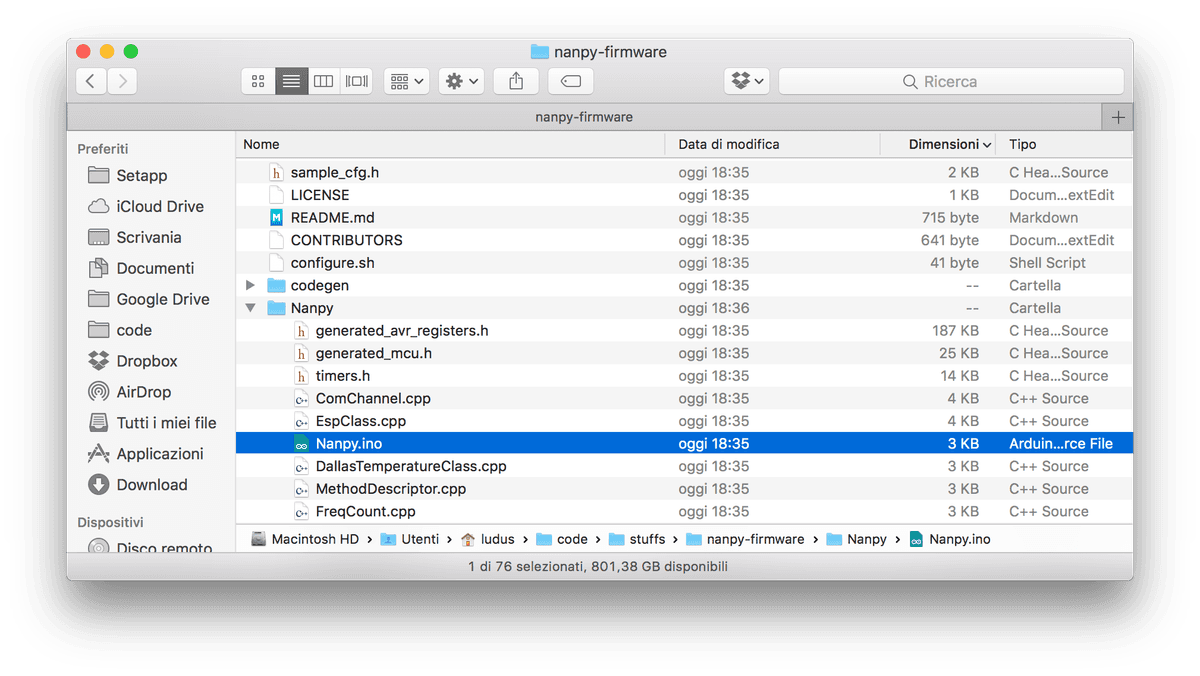Expand the codegen folder

pos(250,285)
